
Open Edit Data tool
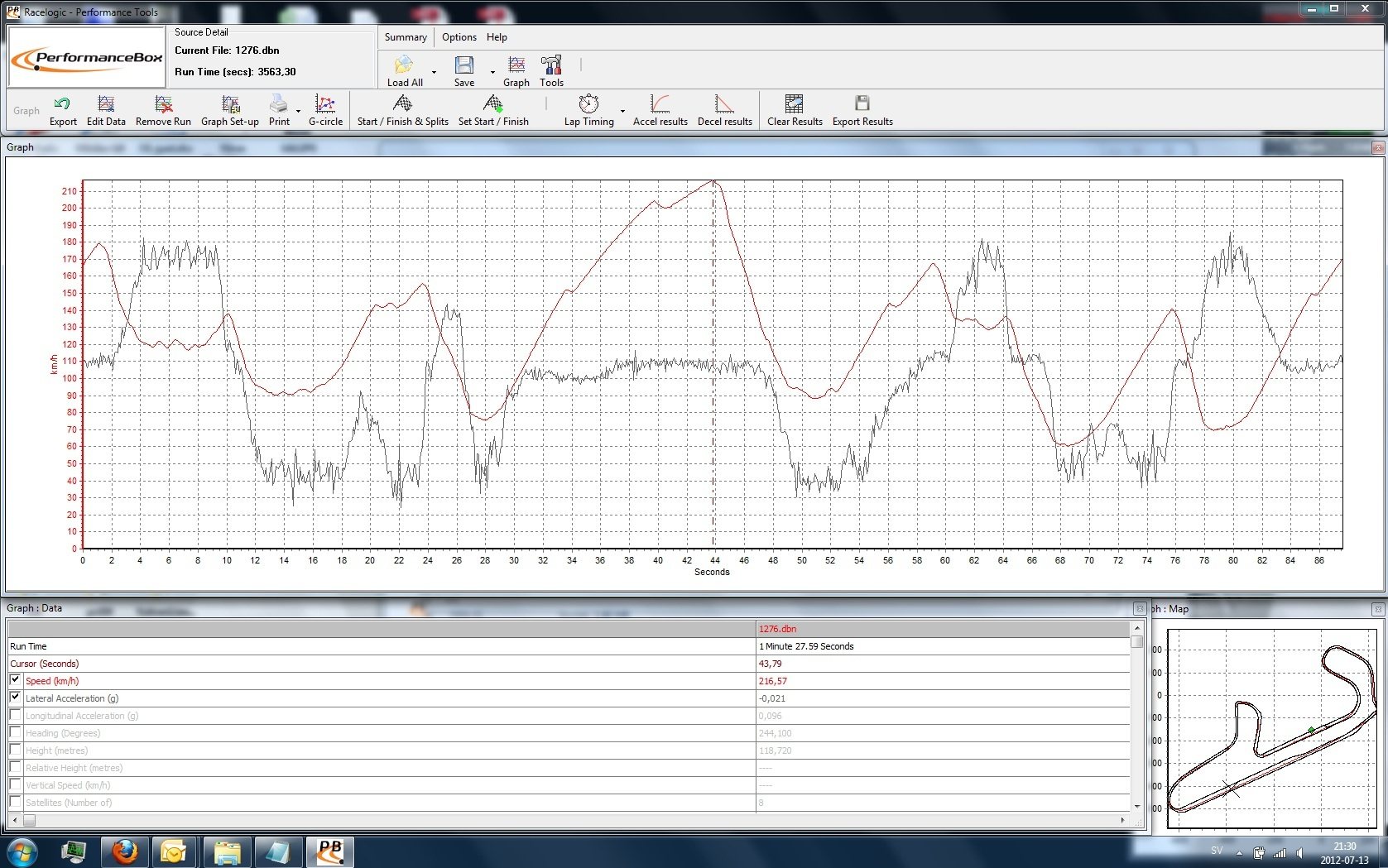(x=106, y=111)
